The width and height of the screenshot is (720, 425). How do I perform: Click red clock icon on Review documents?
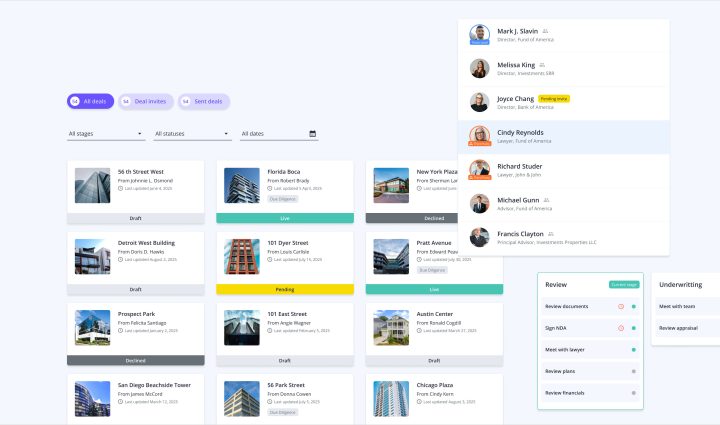coord(621,306)
